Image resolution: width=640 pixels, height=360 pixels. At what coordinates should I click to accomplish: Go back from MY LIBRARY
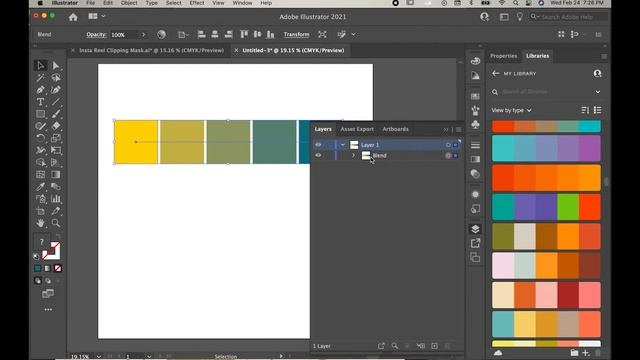tap(496, 73)
